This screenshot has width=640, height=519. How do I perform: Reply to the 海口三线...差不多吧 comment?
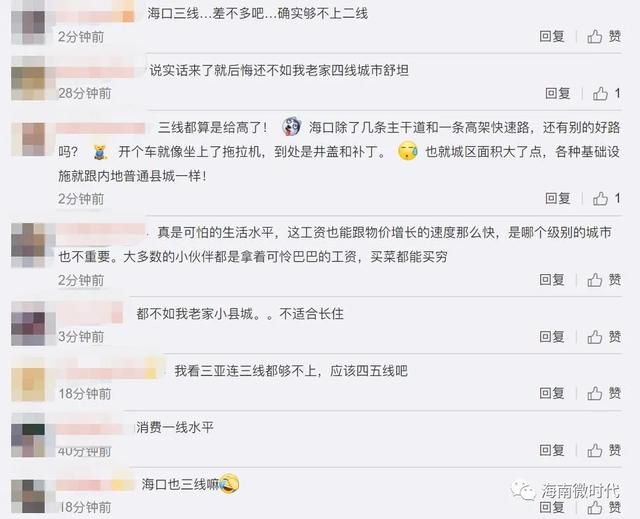click(552, 37)
